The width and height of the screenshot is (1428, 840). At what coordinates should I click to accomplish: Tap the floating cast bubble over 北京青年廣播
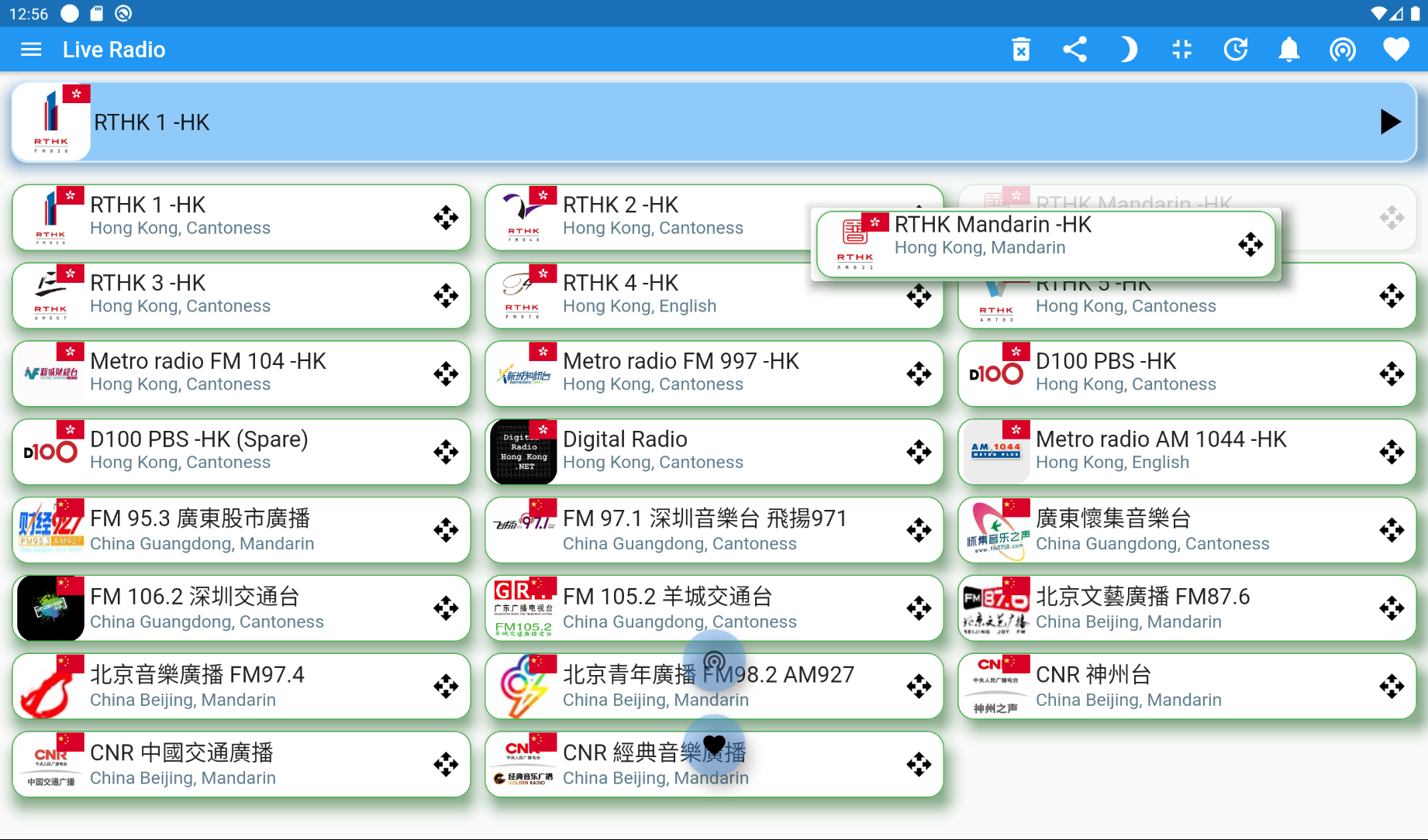pos(714,661)
